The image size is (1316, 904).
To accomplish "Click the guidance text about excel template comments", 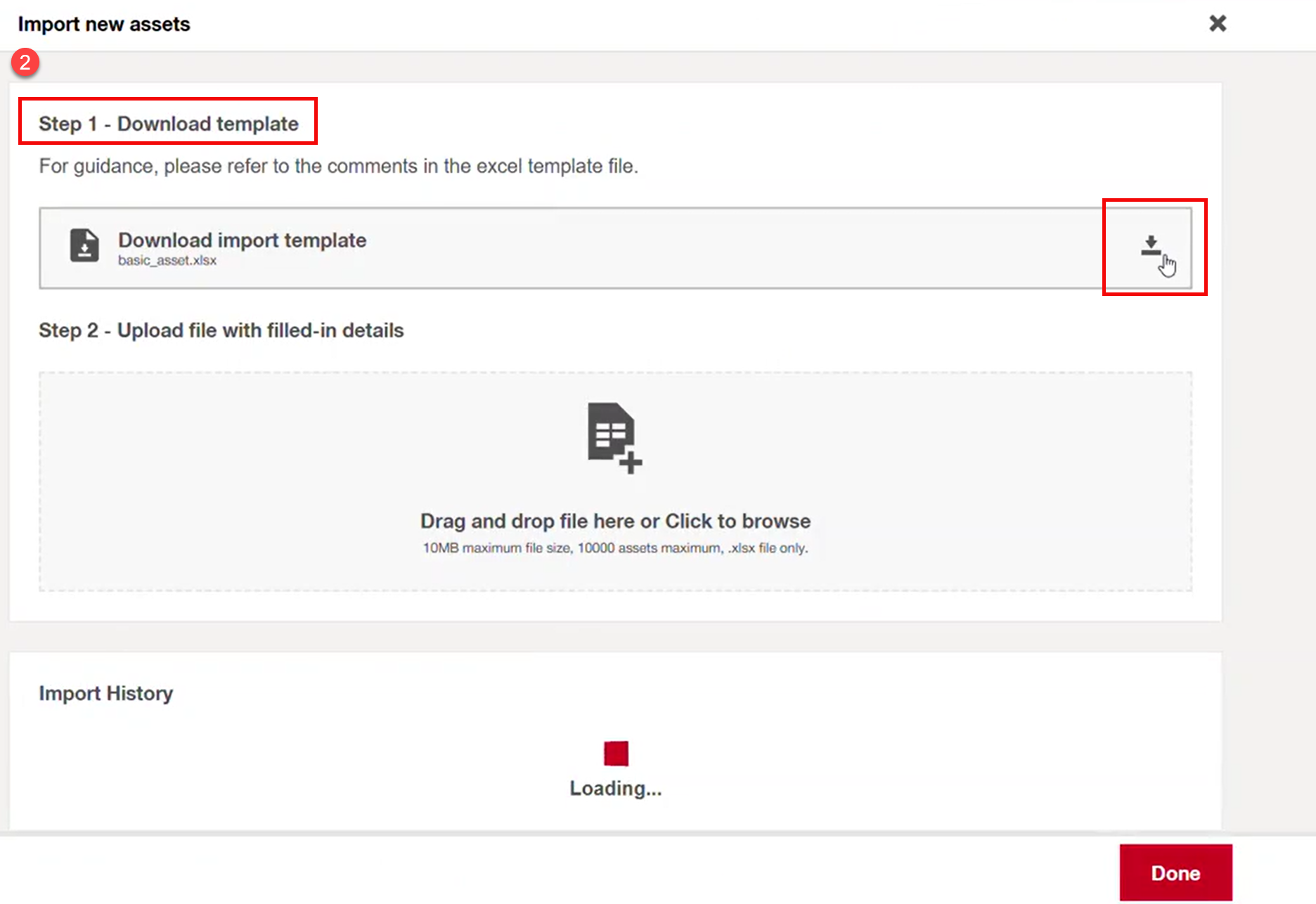I will 338,166.
